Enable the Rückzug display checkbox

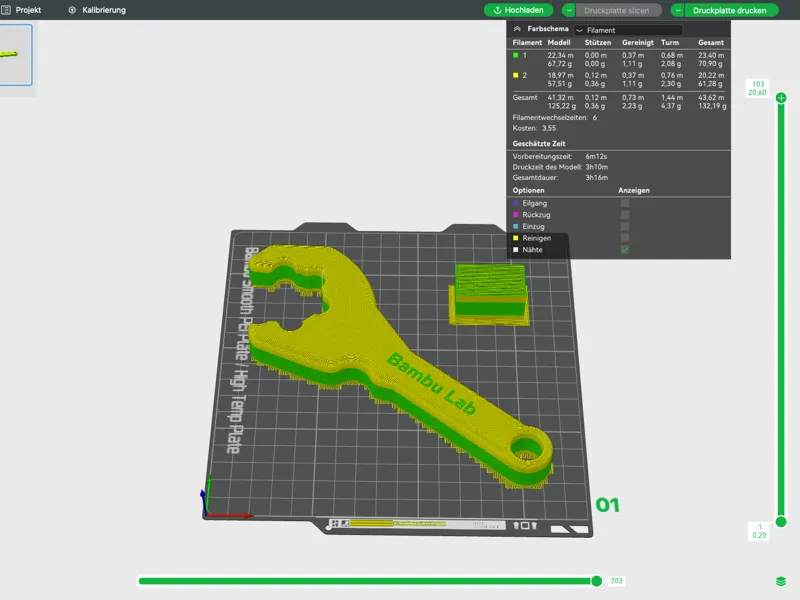tap(625, 215)
